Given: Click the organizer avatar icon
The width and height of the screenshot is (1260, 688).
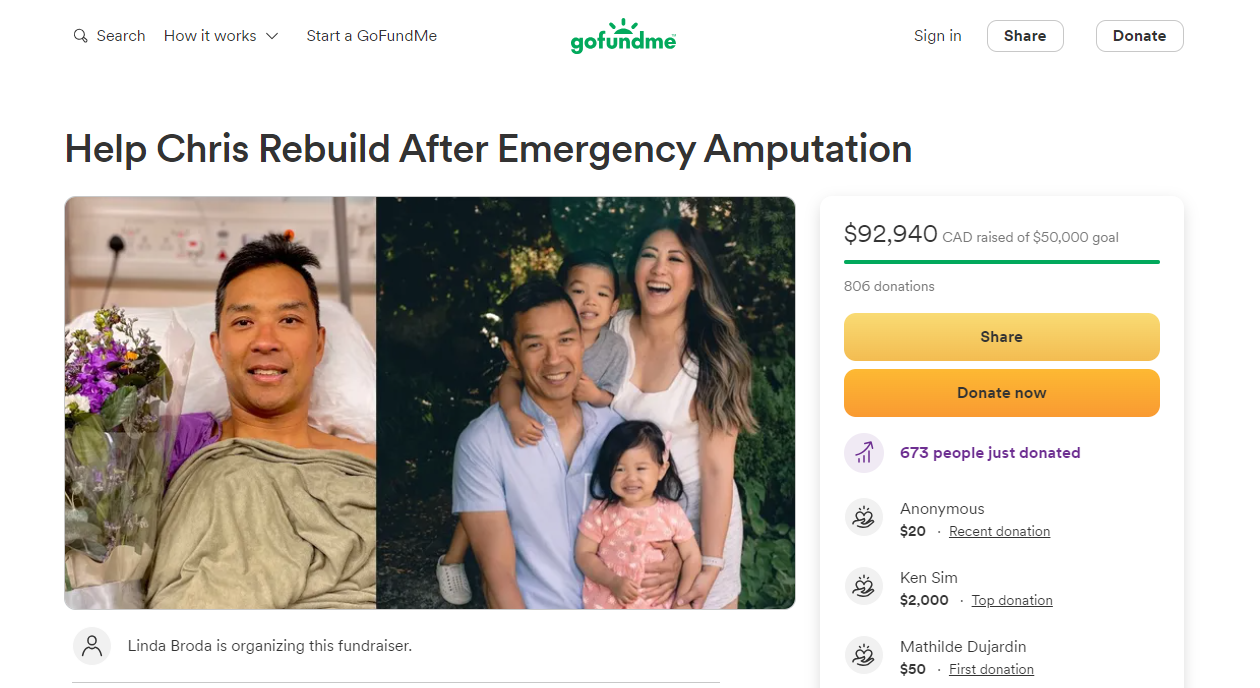Looking at the screenshot, I should pyautogui.click(x=92, y=646).
